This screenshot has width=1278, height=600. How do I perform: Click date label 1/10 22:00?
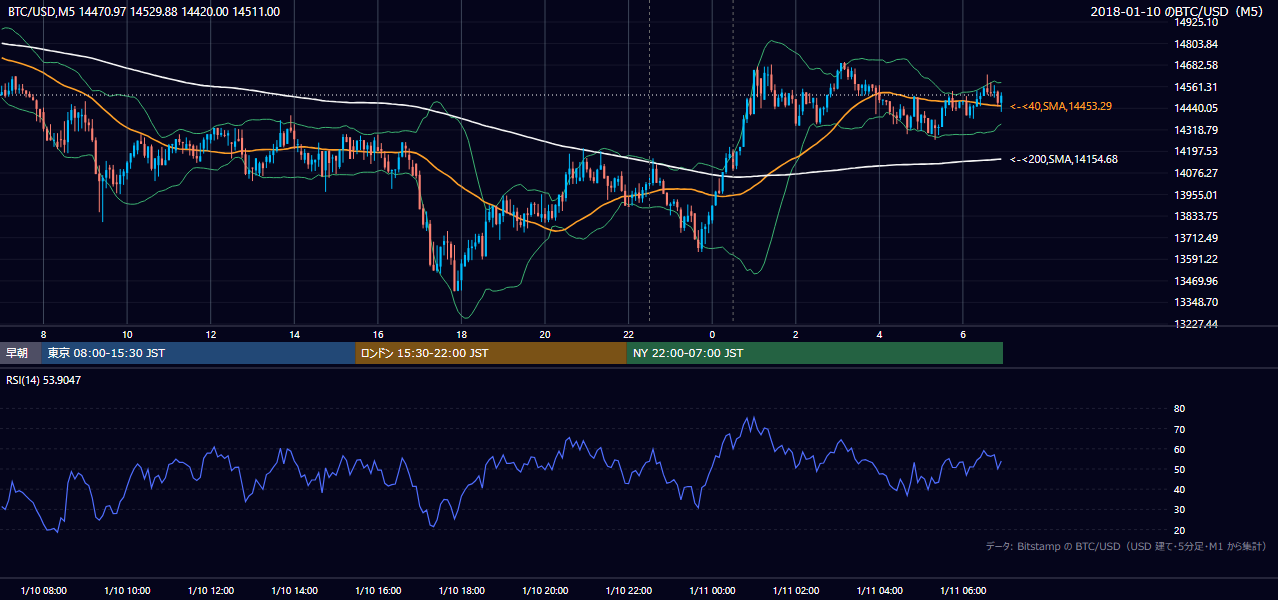(628, 590)
